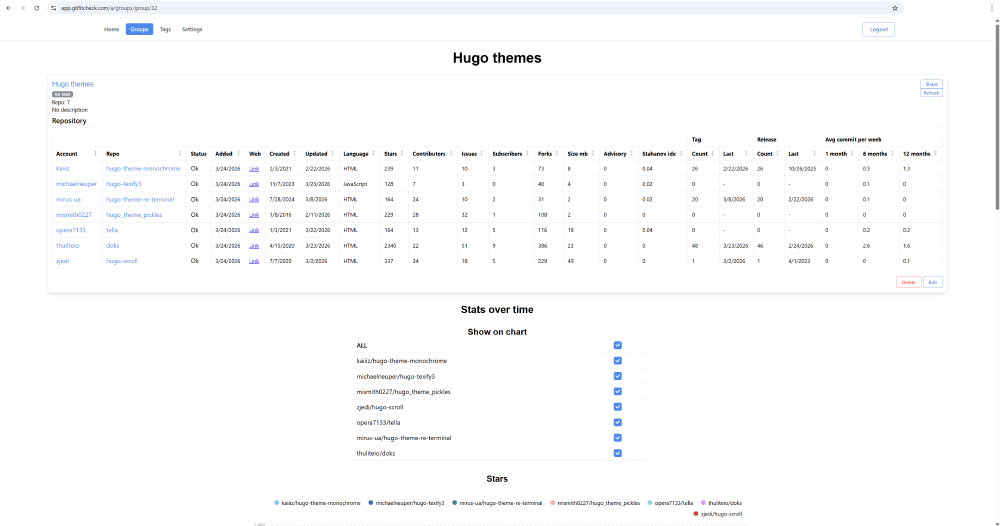Open hugo-theme-re-terminal repo link

tap(140, 200)
